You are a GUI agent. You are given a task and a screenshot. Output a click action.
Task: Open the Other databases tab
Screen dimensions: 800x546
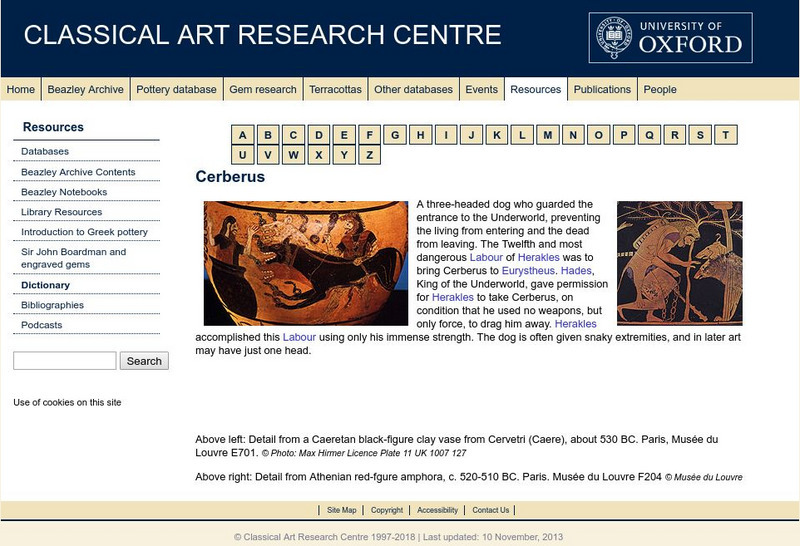click(x=413, y=89)
